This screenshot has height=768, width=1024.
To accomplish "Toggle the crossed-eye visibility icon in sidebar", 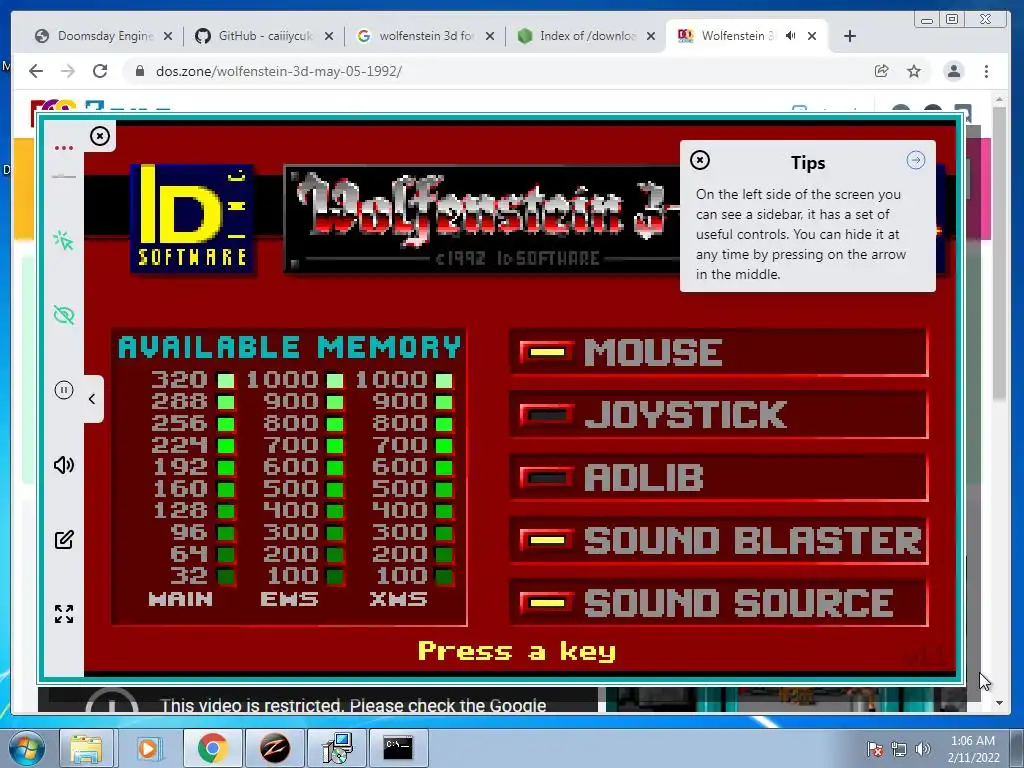I will [x=64, y=315].
